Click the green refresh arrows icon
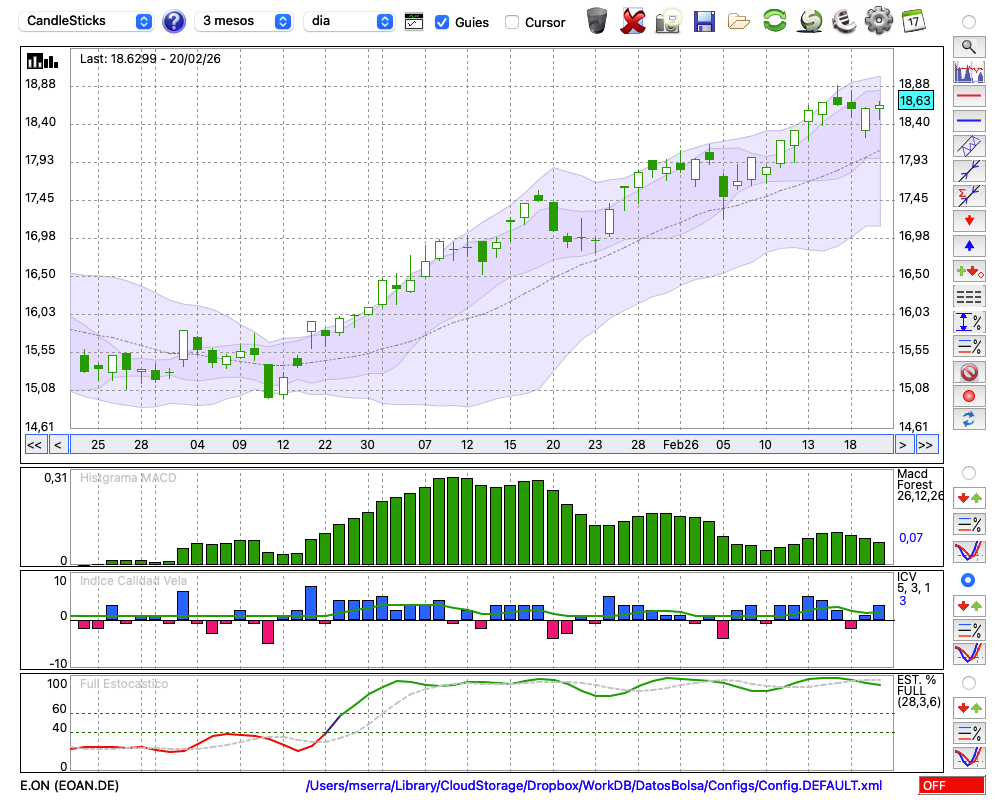This screenshot has height=800, width=1000. pyautogui.click(x=775, y=20)
